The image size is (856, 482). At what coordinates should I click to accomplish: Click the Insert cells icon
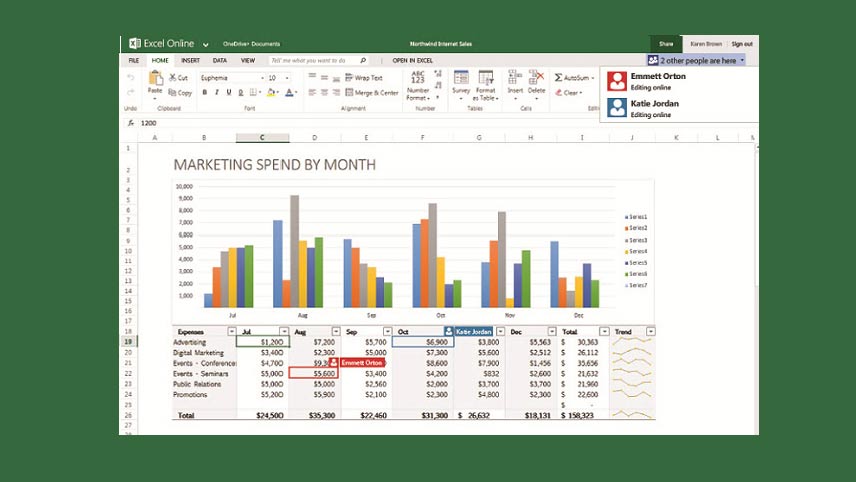click(515, 78)
